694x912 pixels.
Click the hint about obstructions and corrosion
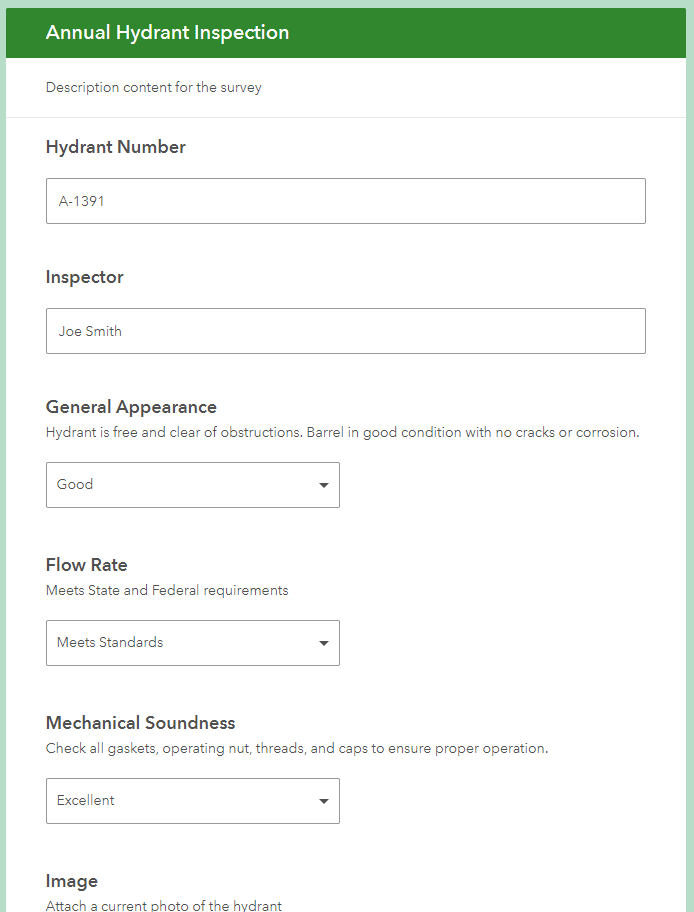[342, 433]
